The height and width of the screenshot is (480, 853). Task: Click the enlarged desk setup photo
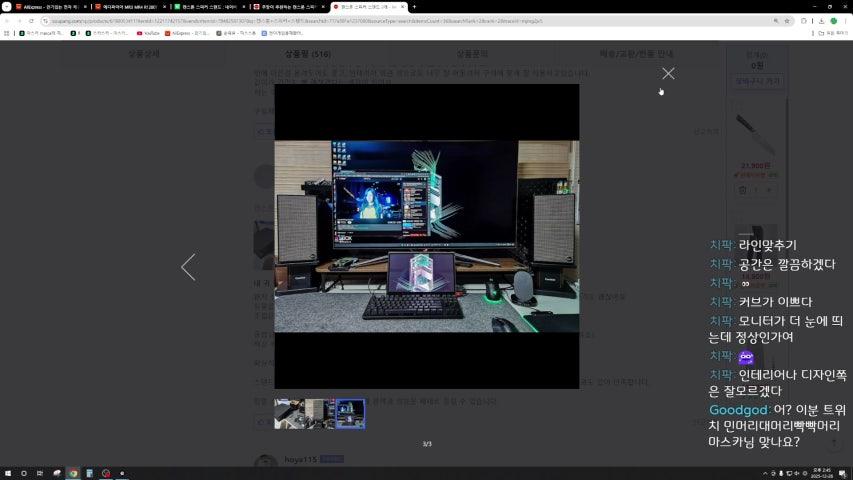click(x=426, y=236)
